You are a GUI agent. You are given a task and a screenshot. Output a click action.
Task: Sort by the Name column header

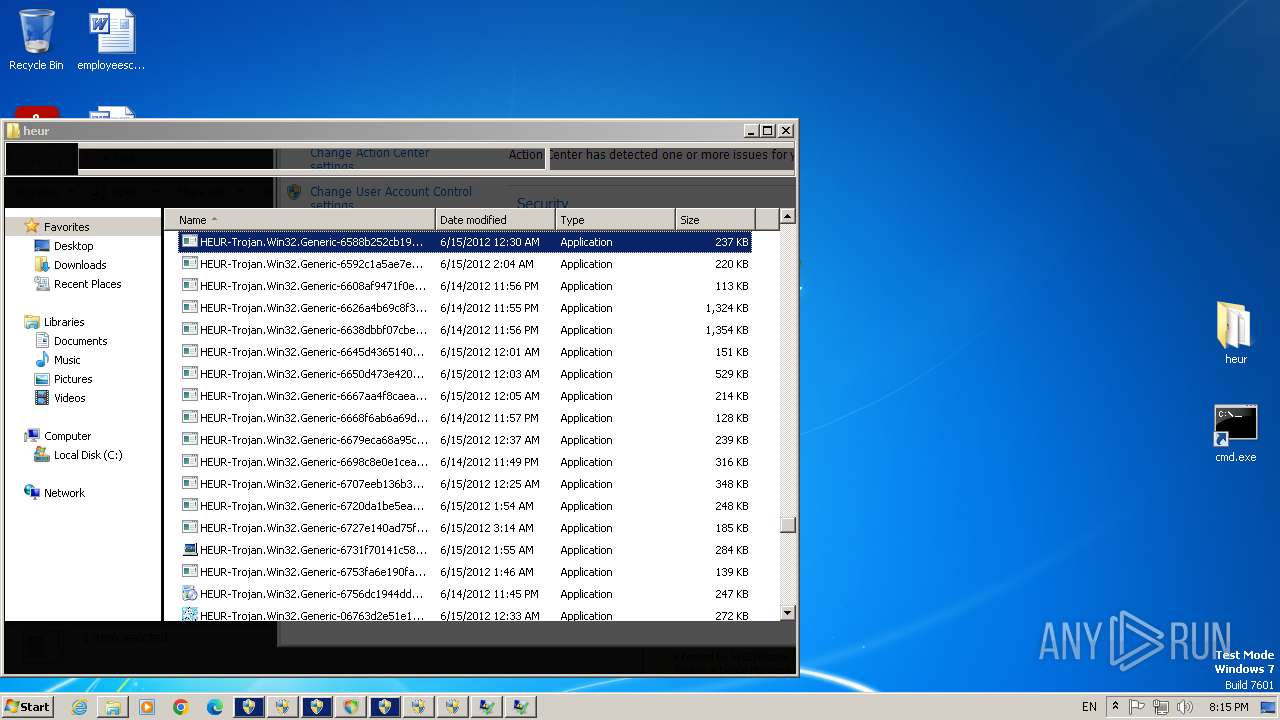[300, 220]
